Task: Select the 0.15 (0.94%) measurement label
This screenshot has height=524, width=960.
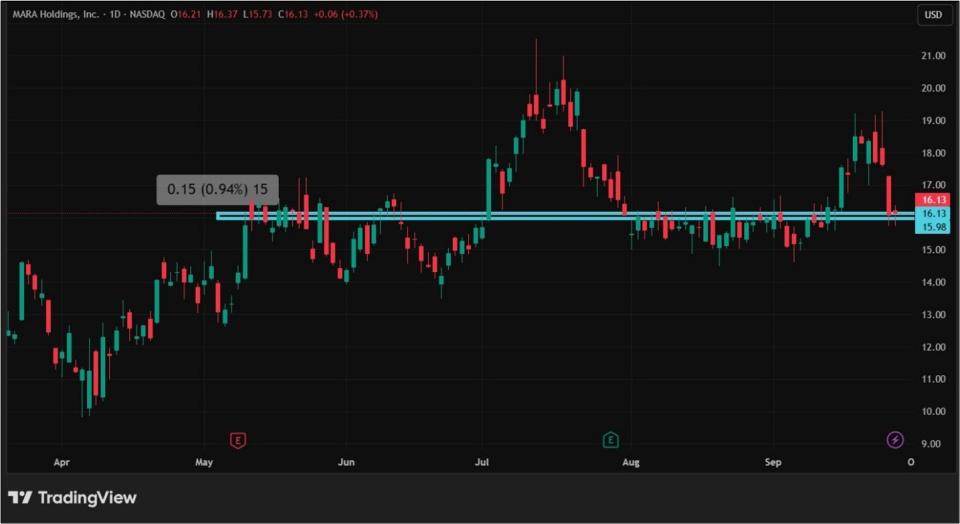Action: (217, 190)
